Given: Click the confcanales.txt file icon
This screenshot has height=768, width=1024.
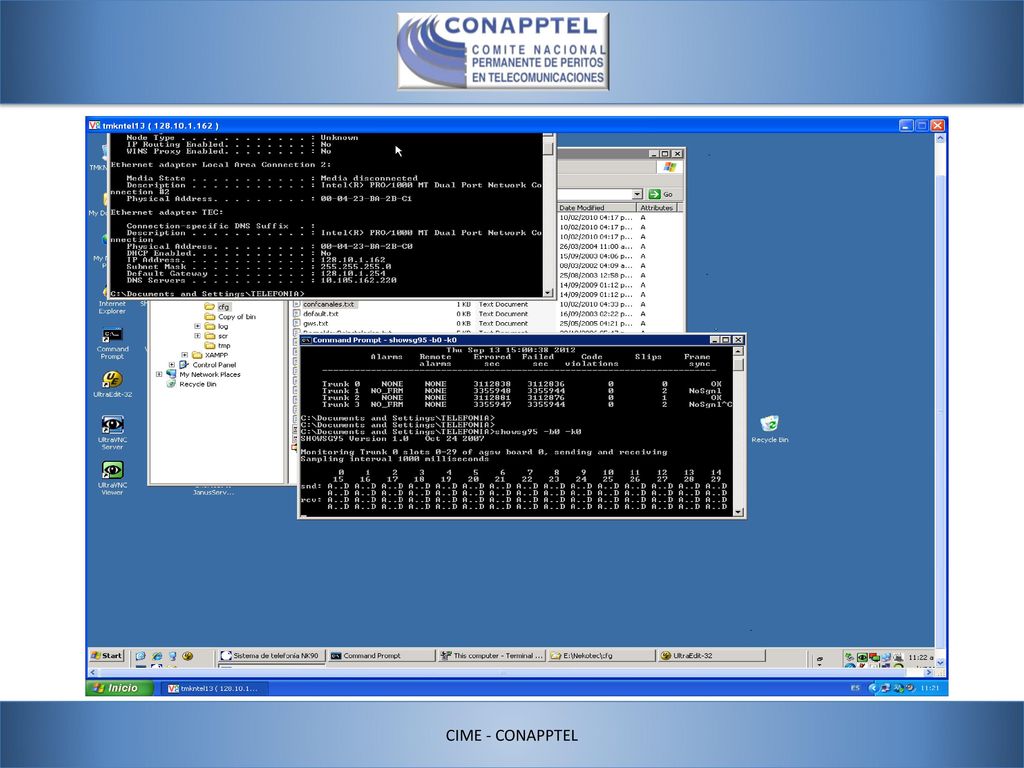Looking at the screenshot, I should pyautogui.click(x=297, y=304).
